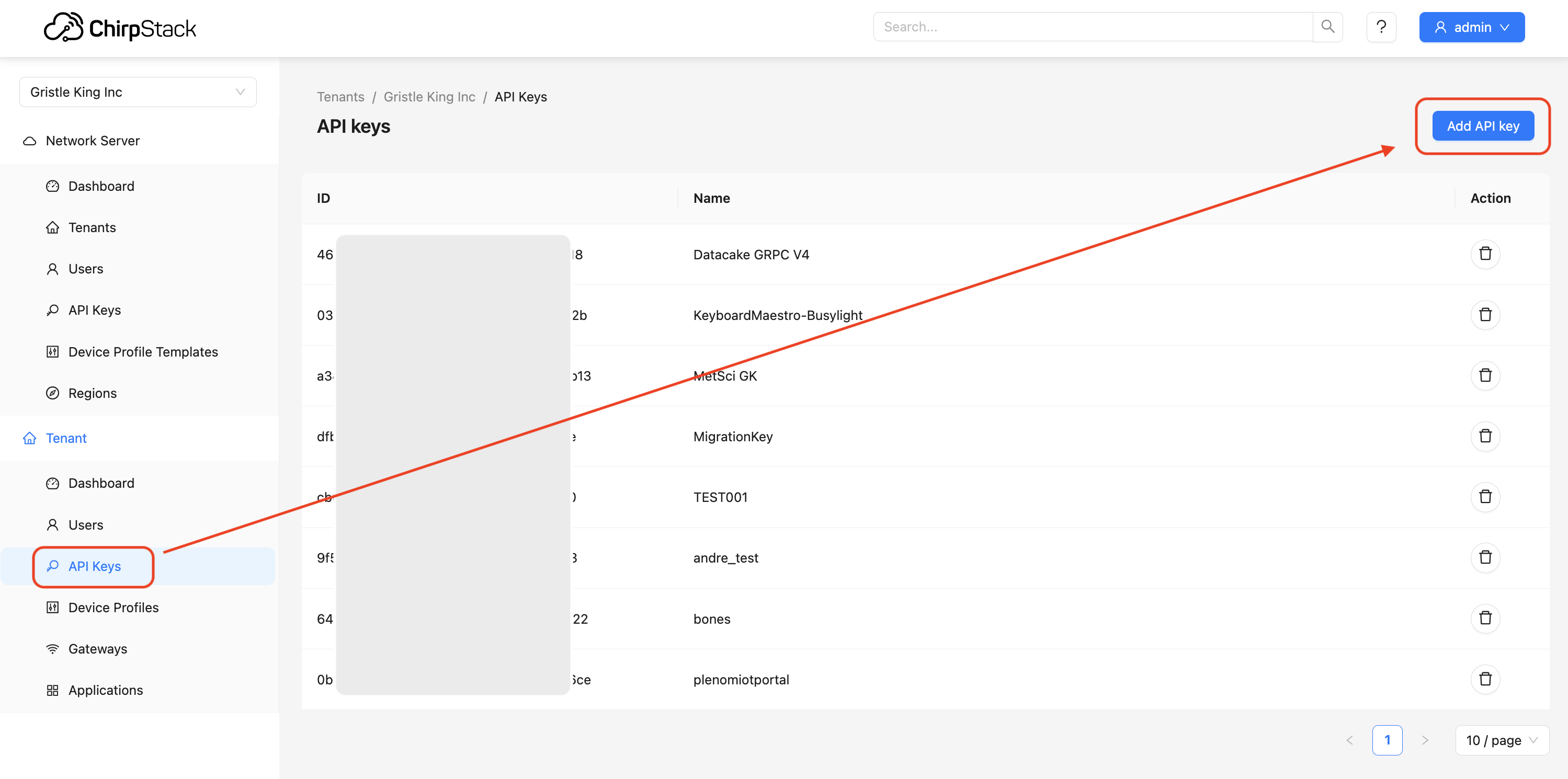Click trash icon for MigrationKey row
The height and width of the screenshot is (779, 1568).
coord(1485,436)
